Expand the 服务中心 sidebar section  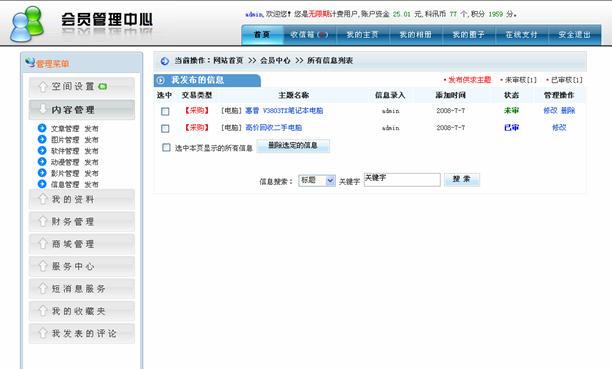82,266
